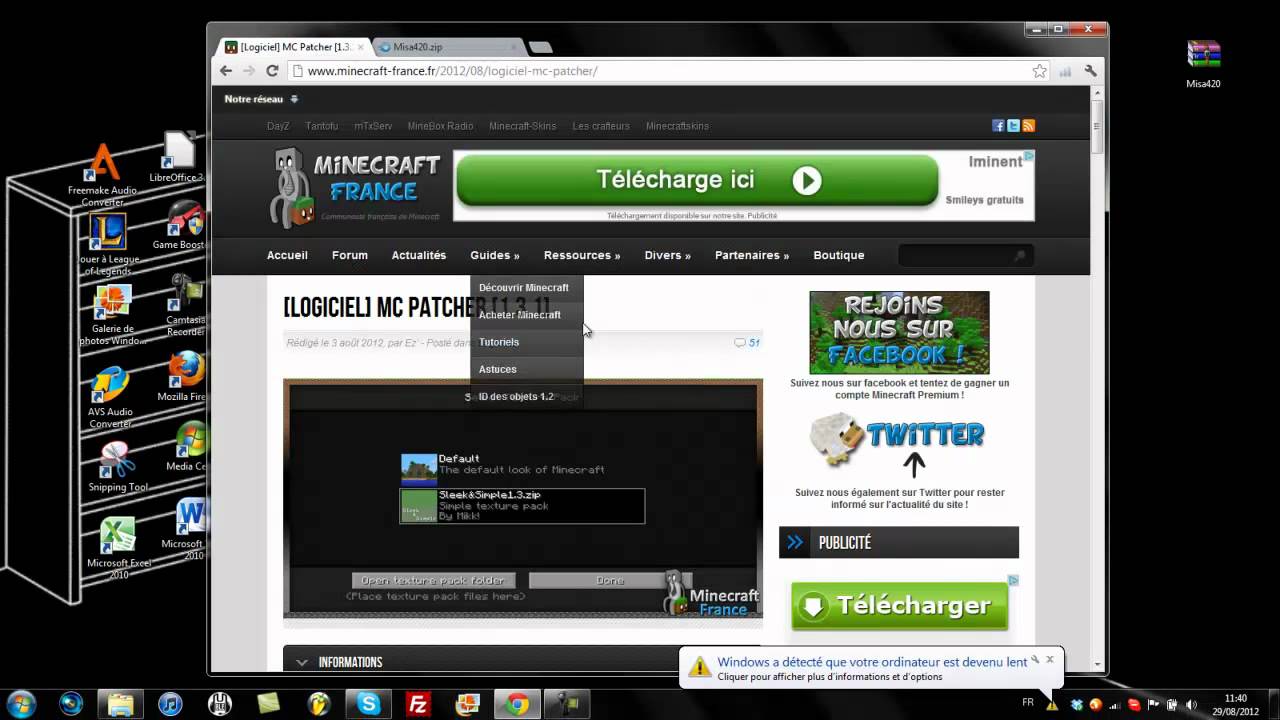The height and width of the screenshot is (720, 1280).
Task: Click Chrome's reload page icon
Action: (272, 71)
